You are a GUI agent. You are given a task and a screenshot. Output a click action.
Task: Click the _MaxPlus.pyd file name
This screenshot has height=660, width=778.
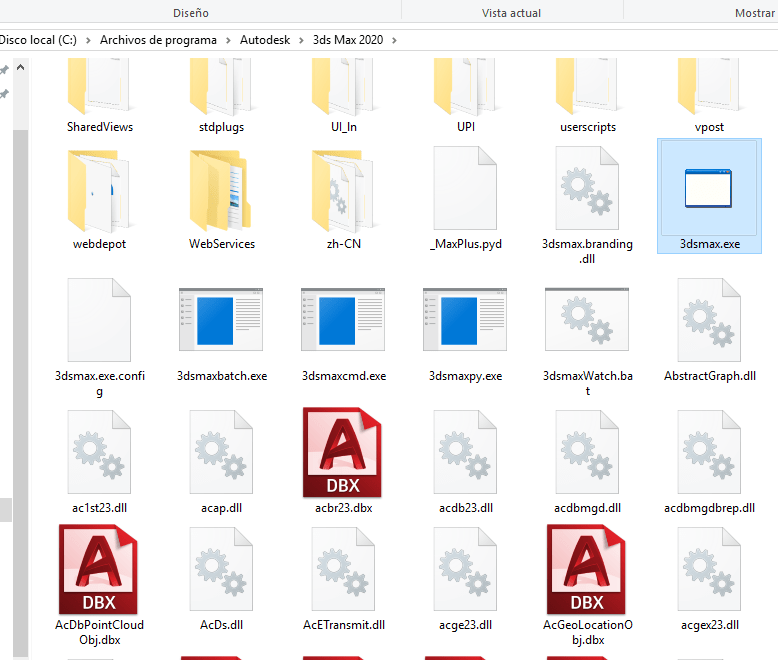tap(466, 244)
